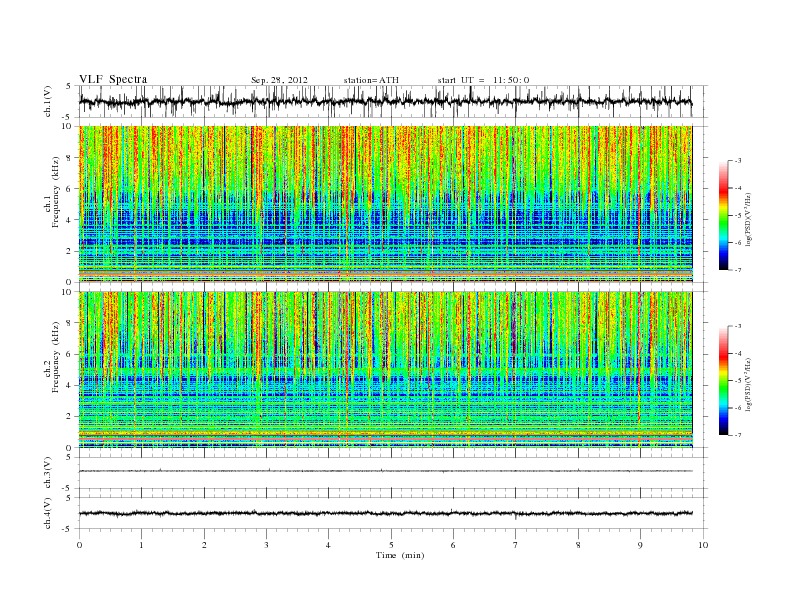This screenshot has width=792, height=612.
Task: Click the "8" kHz tick on ch.2 frequency axis
Action: [70, 323]
